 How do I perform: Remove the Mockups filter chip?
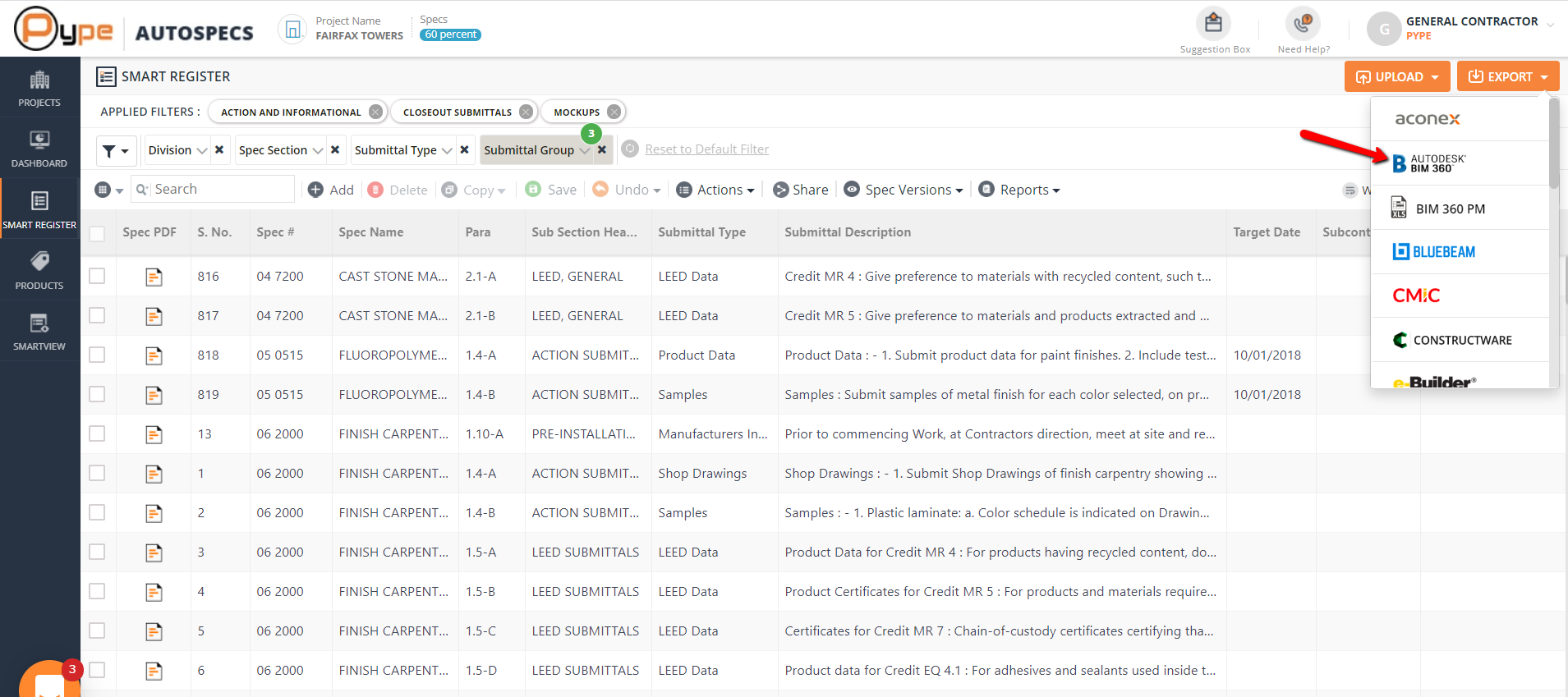(614, 112)
